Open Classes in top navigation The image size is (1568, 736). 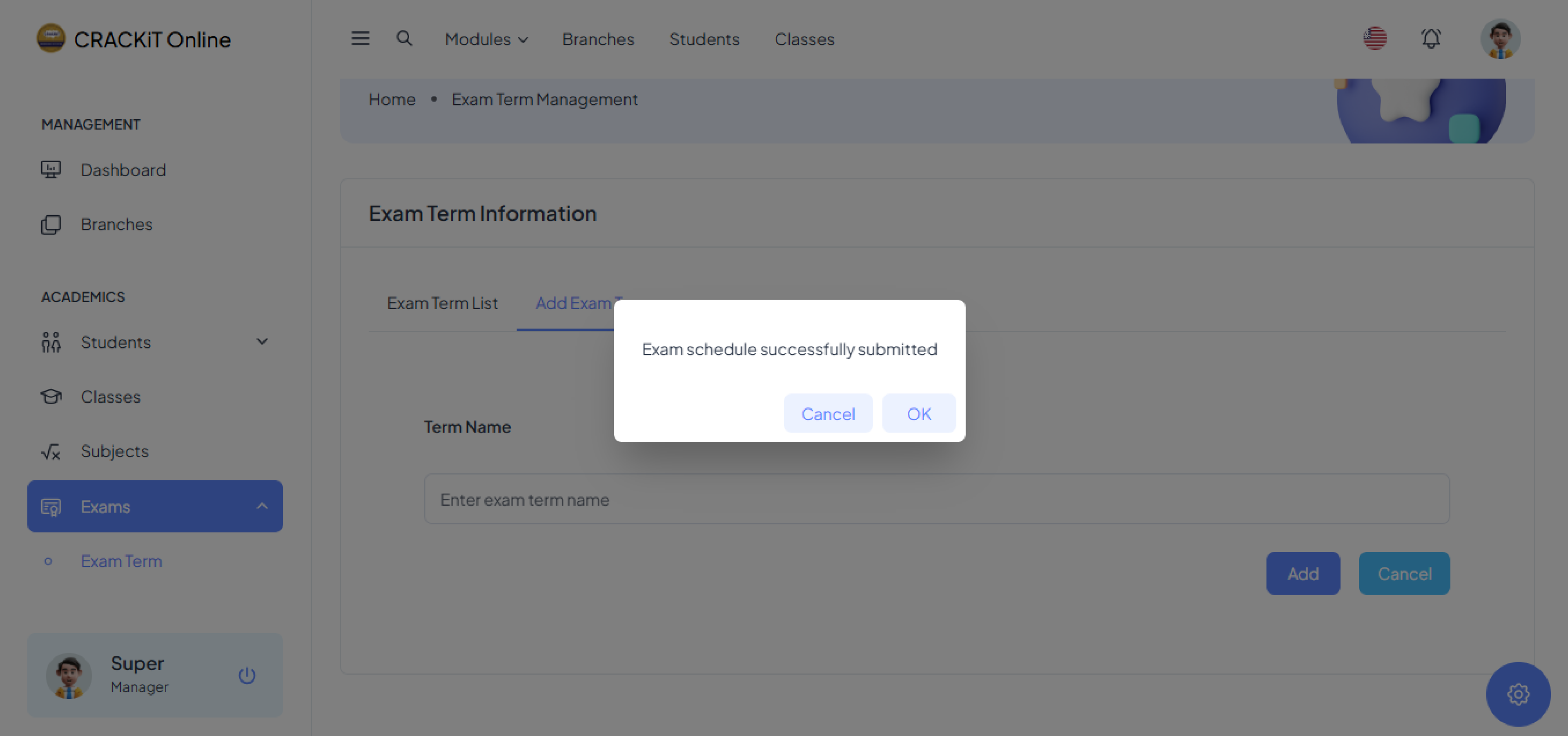click(x=804, y=39)
